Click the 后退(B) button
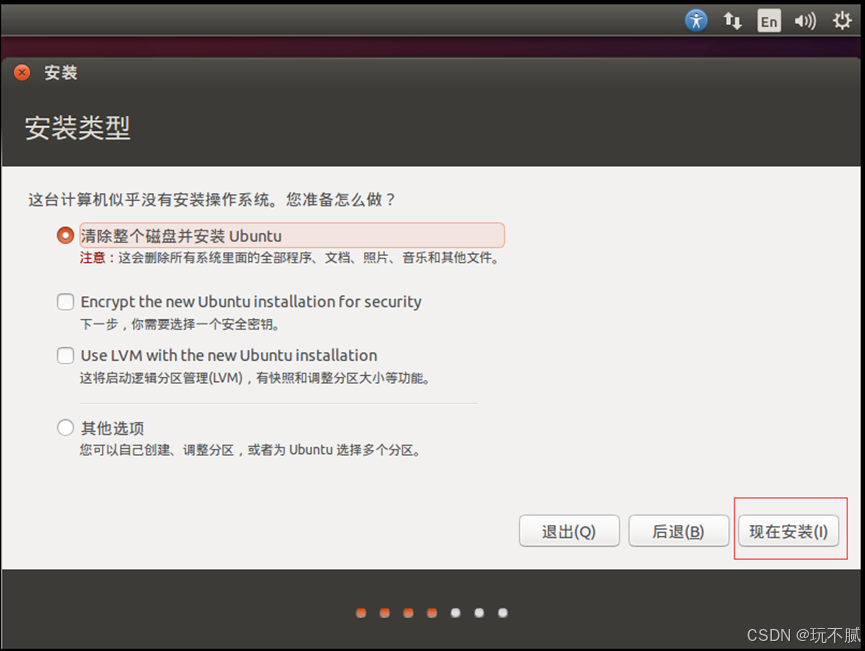 [679, 531]
